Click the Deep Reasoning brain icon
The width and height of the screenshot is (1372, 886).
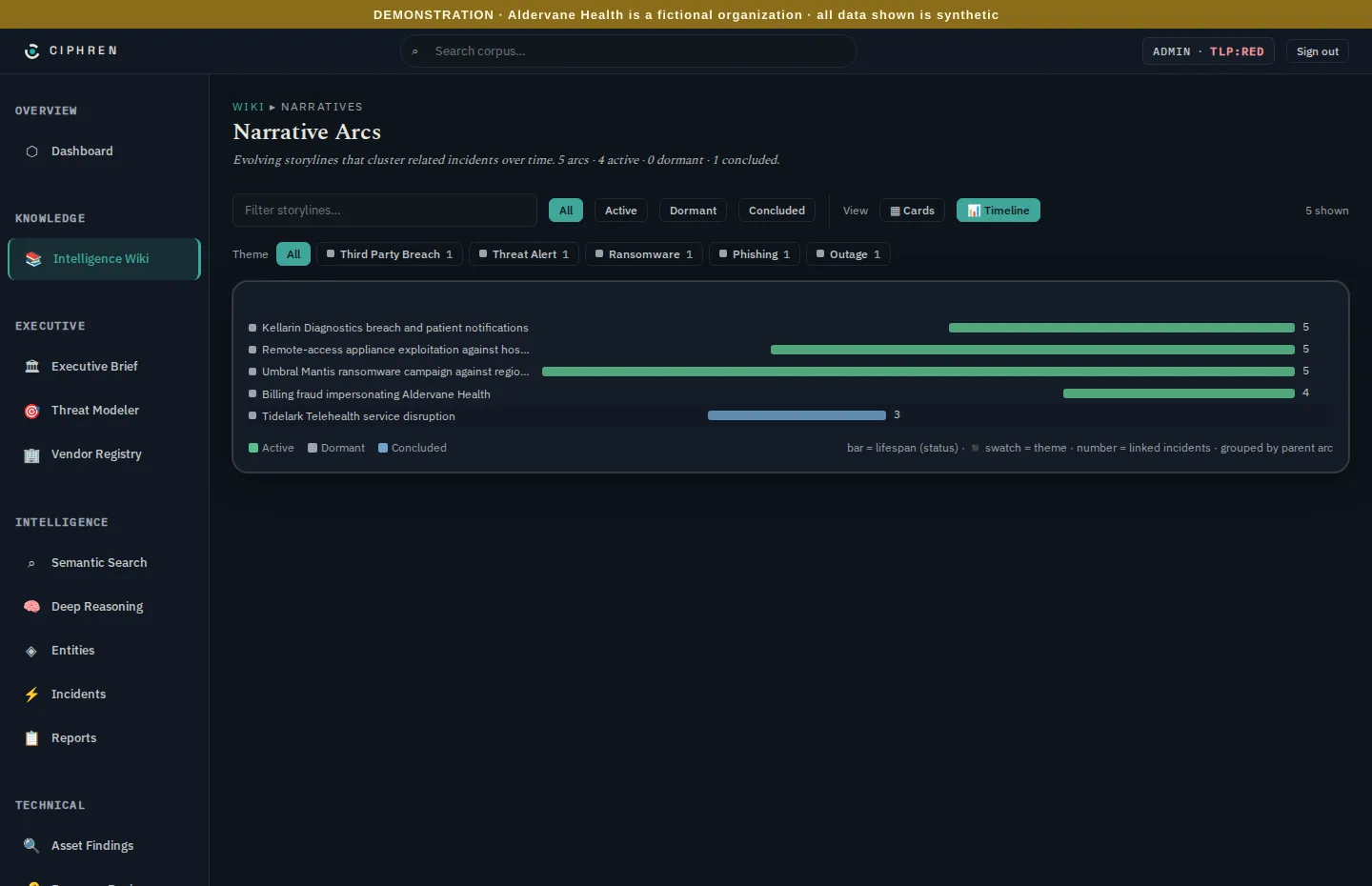pyautogui.click(x=32, y=607)
